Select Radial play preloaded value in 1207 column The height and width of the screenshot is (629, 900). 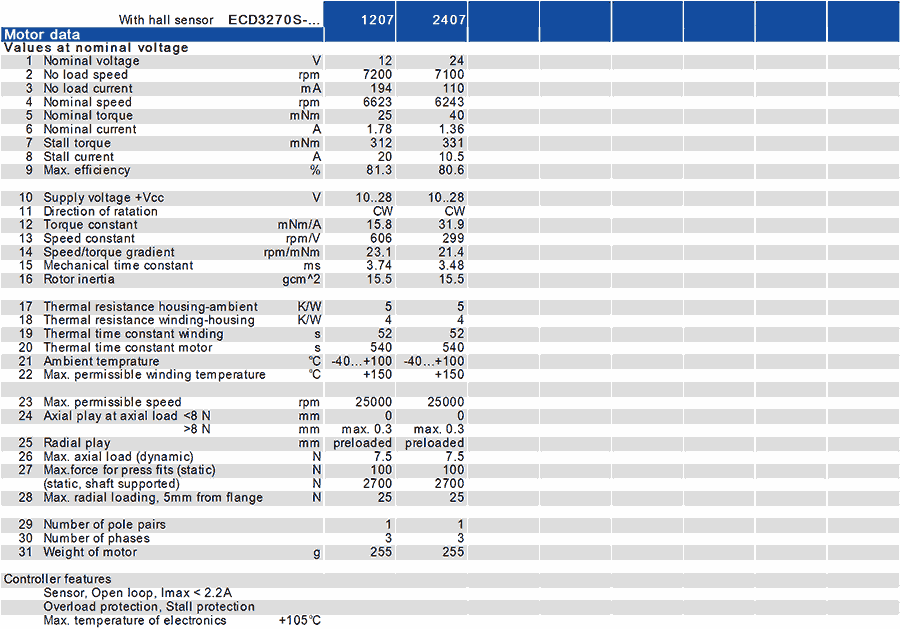(362, 444)
